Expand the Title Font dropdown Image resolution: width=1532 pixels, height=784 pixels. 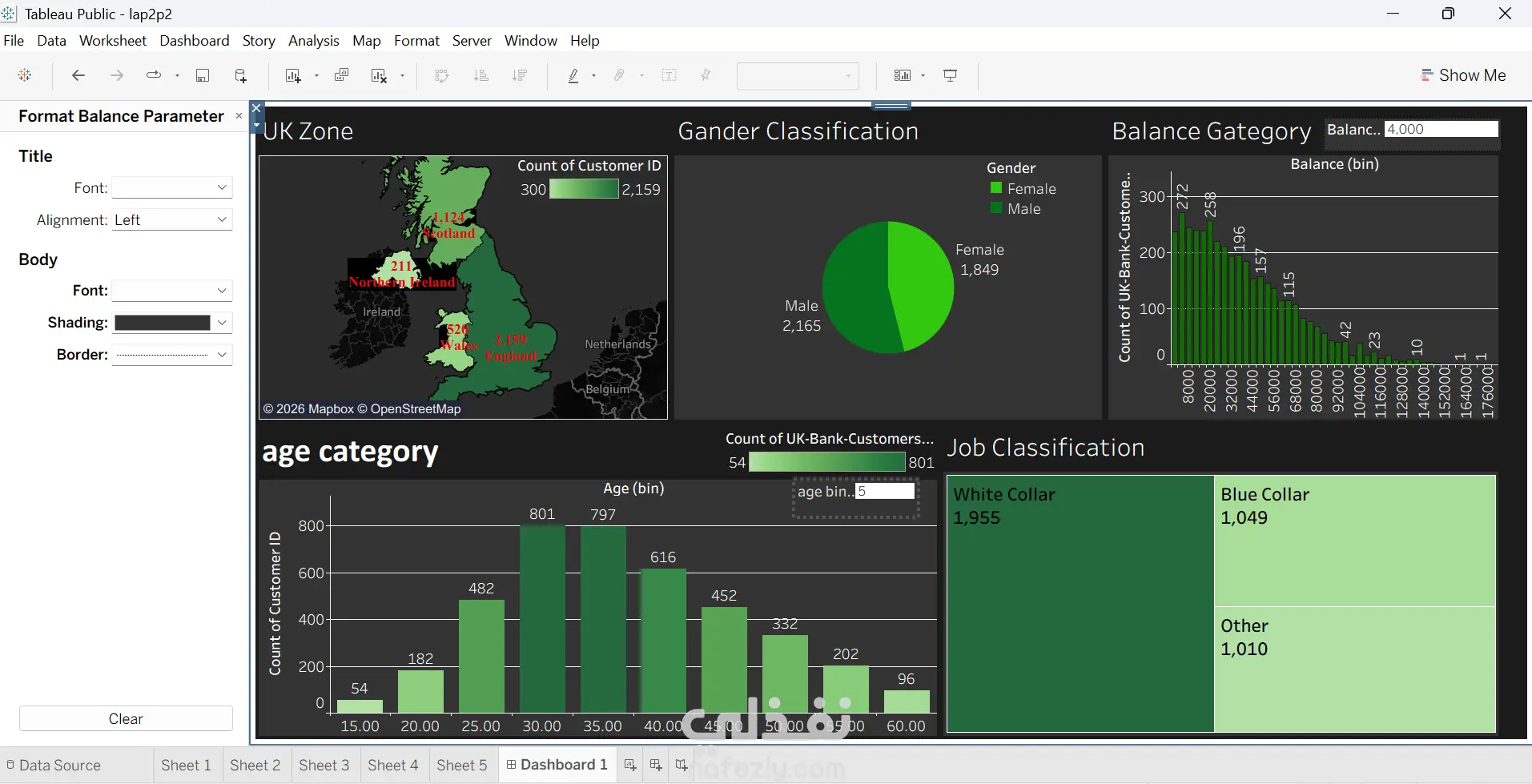[171, 187]
